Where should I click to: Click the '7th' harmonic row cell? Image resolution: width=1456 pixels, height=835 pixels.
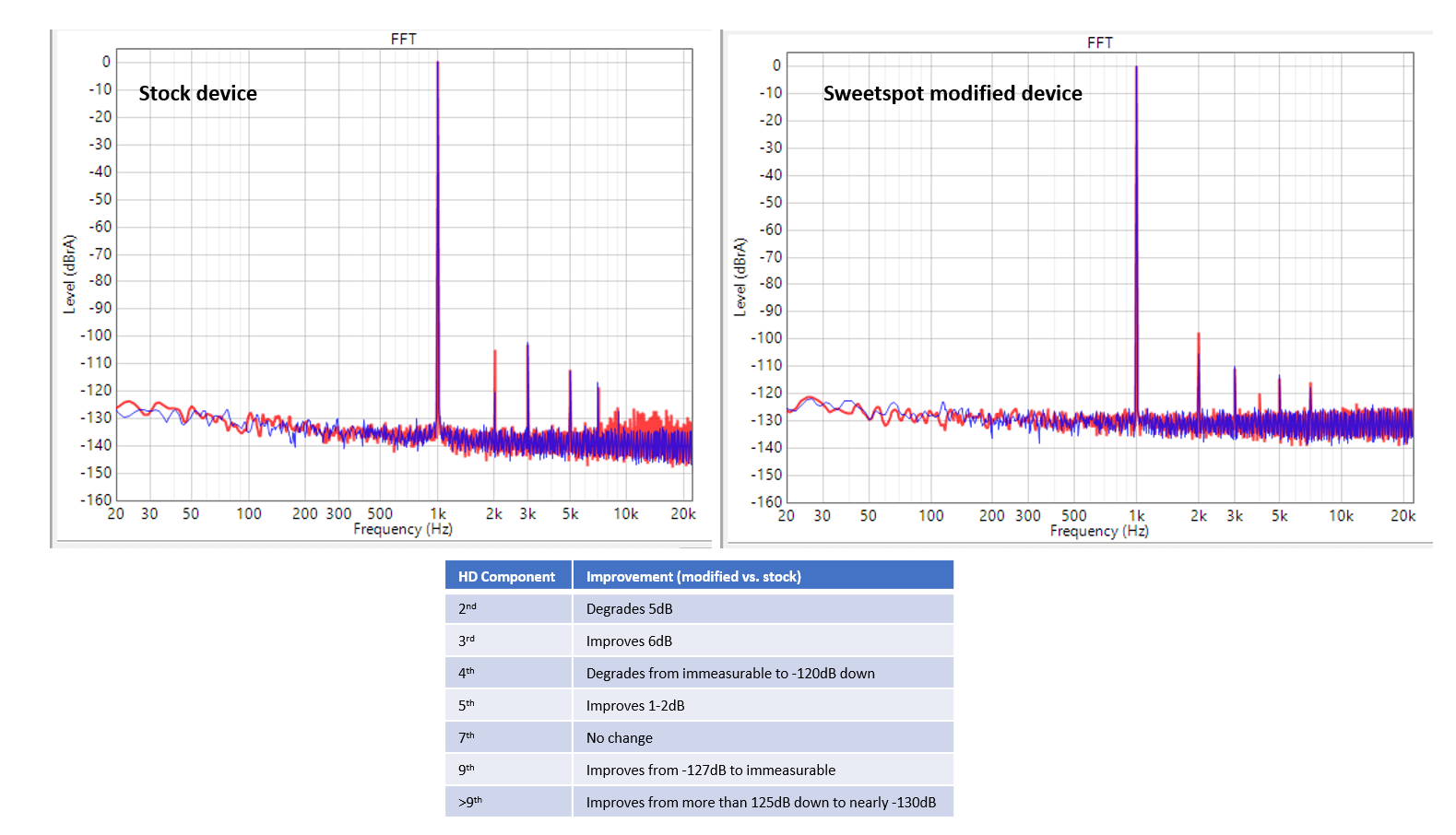point(508,737)
